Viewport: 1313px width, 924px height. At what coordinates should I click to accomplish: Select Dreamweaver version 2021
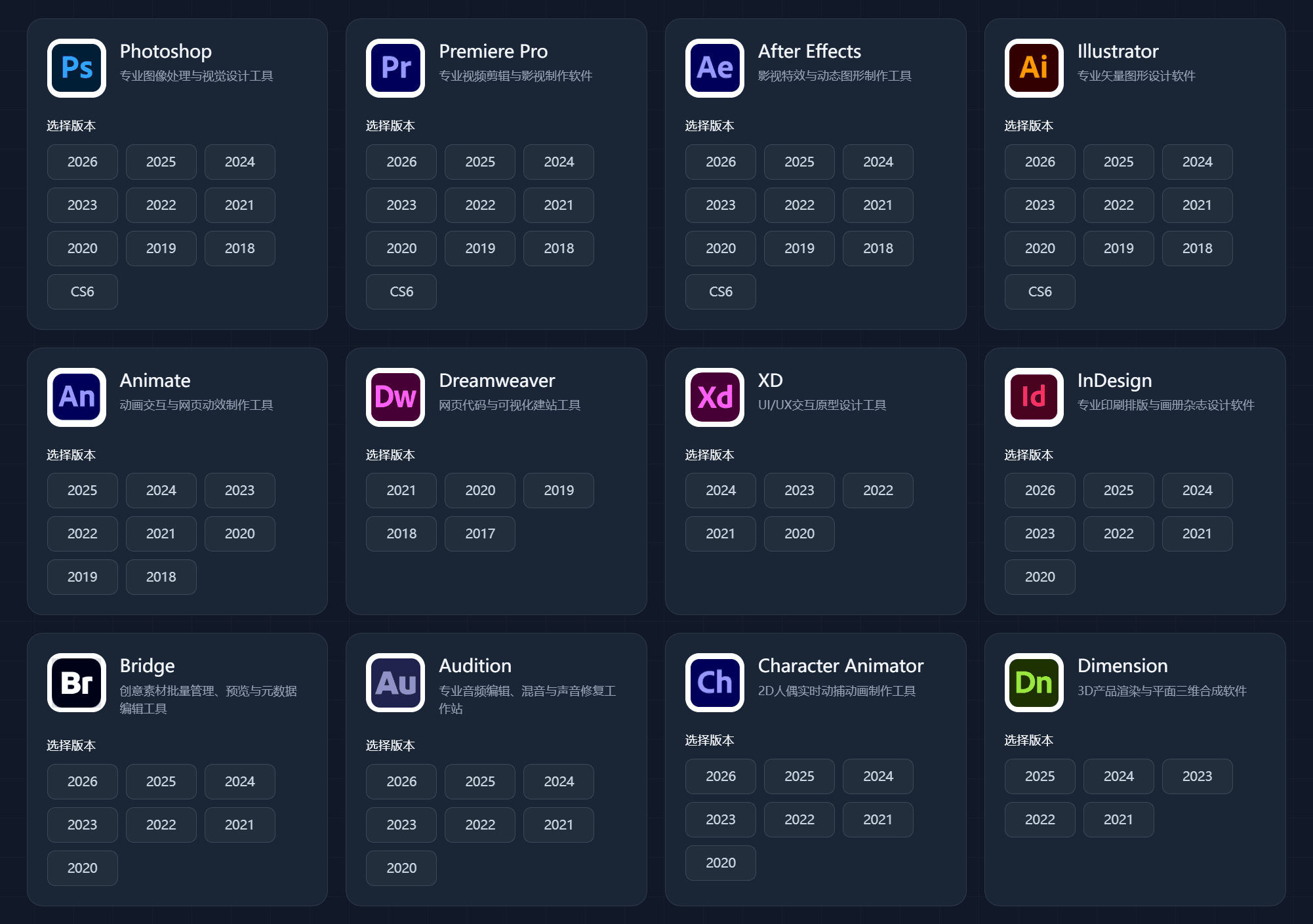401,491
